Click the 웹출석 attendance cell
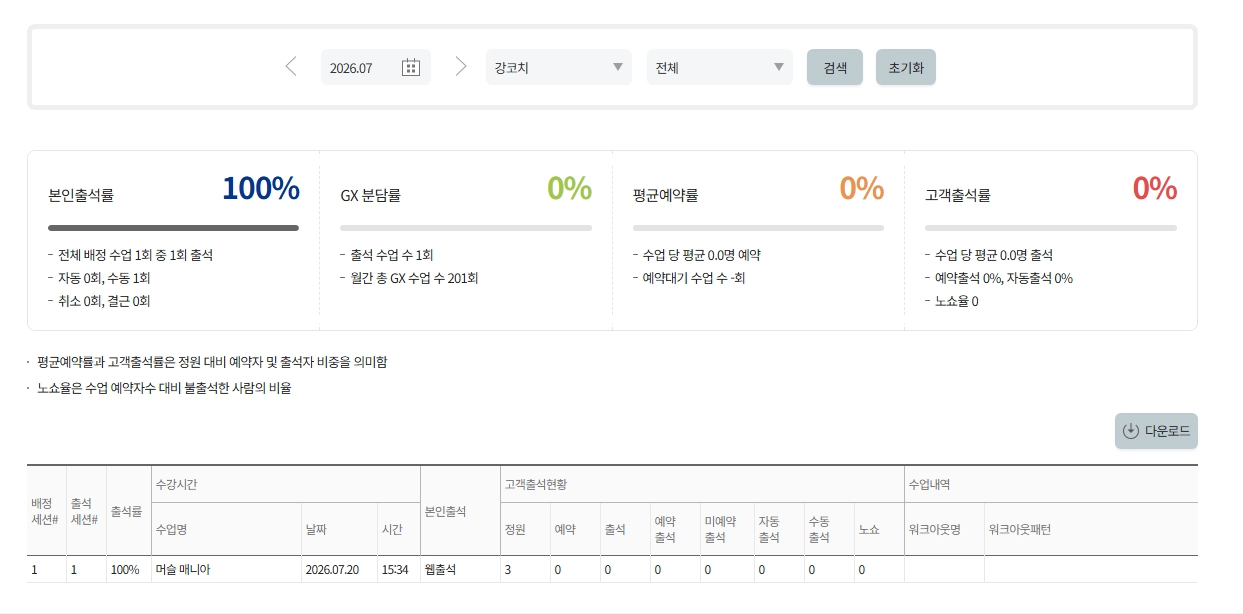Image resolution: width=1243 pixels, height=614 pixels. (460, 569)
